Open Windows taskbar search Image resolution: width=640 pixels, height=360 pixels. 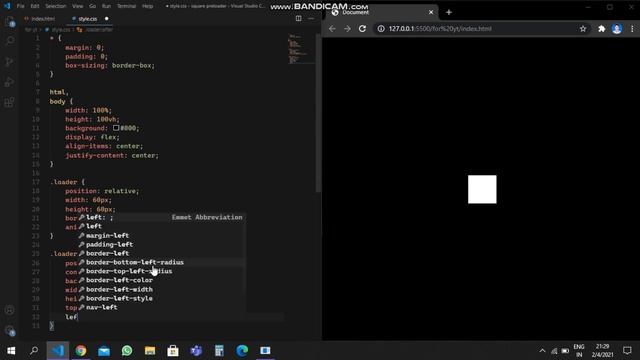(x=34, y=350)
